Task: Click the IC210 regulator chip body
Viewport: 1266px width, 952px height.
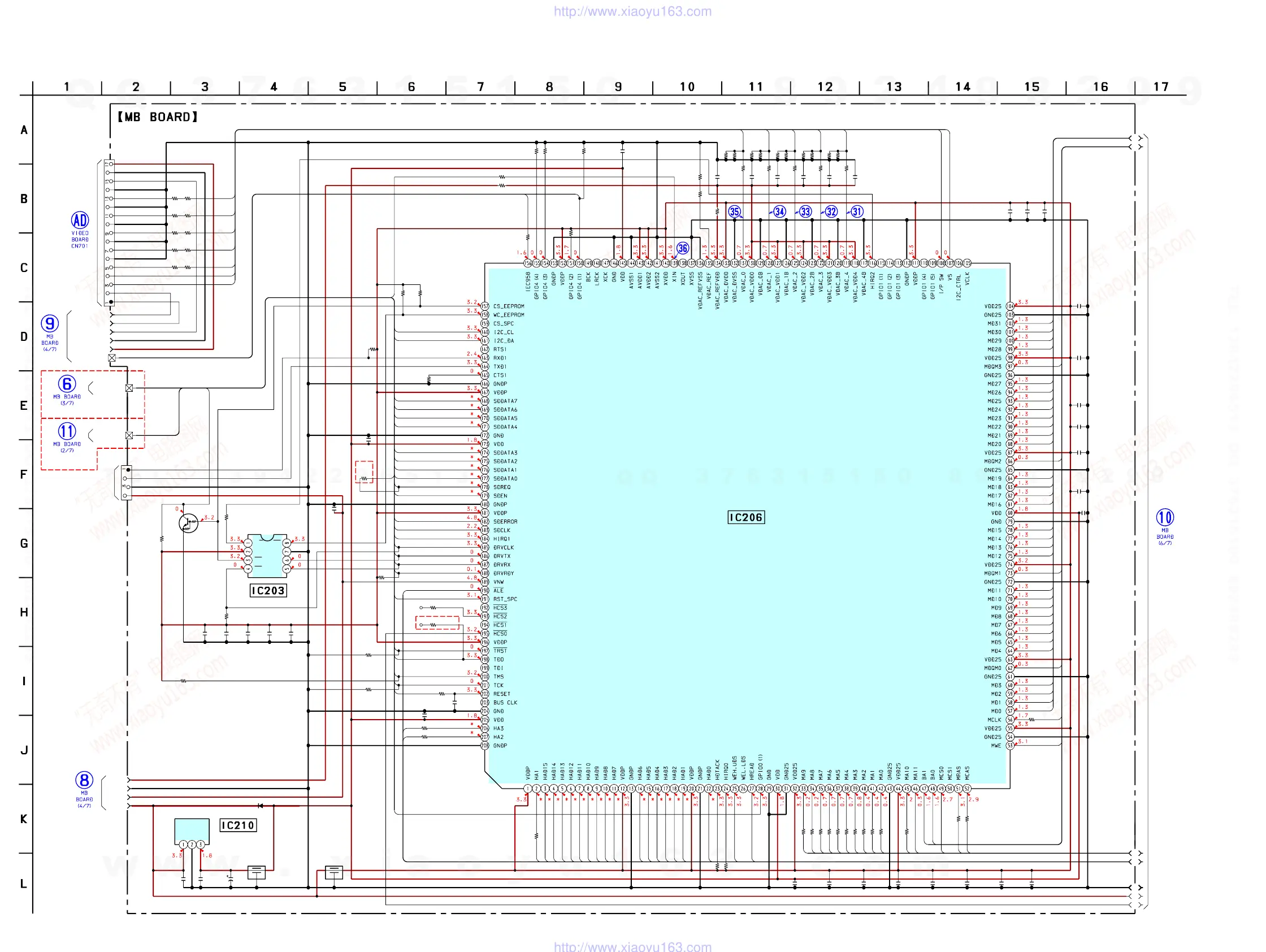Action: click(x=192, y=830)
